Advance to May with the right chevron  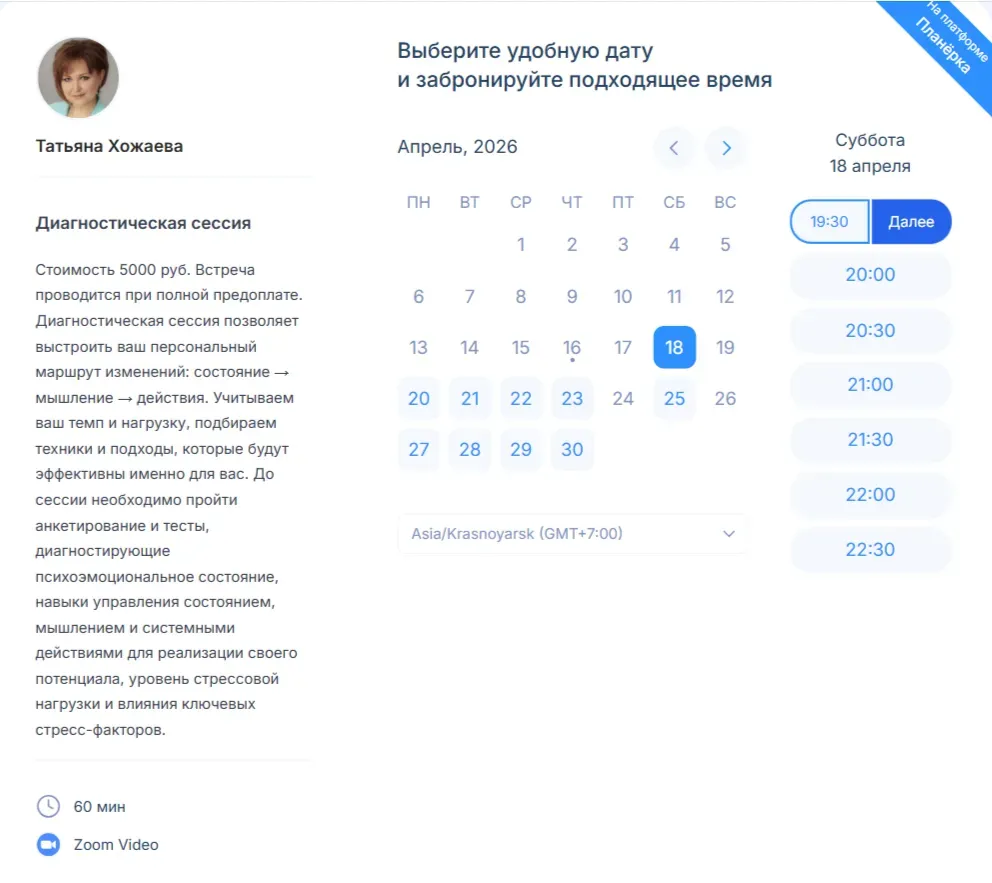click(x=726, y=148)
